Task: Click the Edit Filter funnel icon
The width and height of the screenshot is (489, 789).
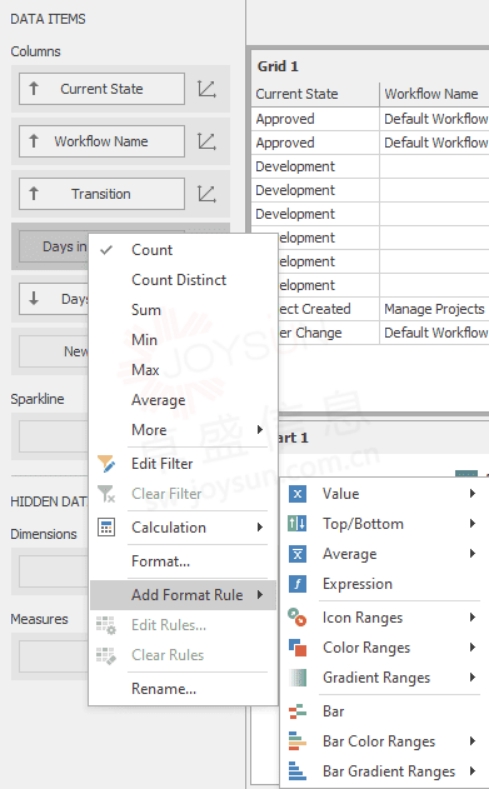Action: [x=106, y=463]
